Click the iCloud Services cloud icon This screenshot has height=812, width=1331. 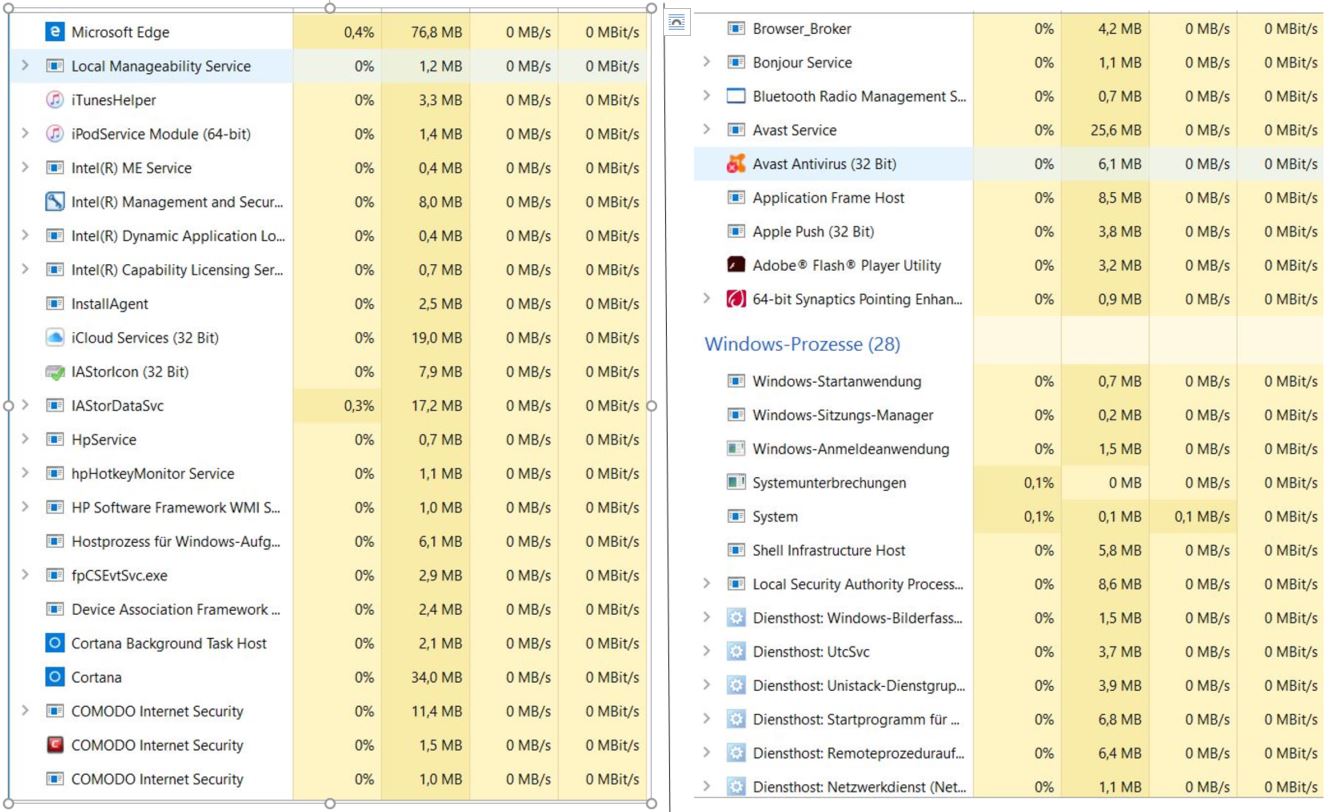coord(55,338)
